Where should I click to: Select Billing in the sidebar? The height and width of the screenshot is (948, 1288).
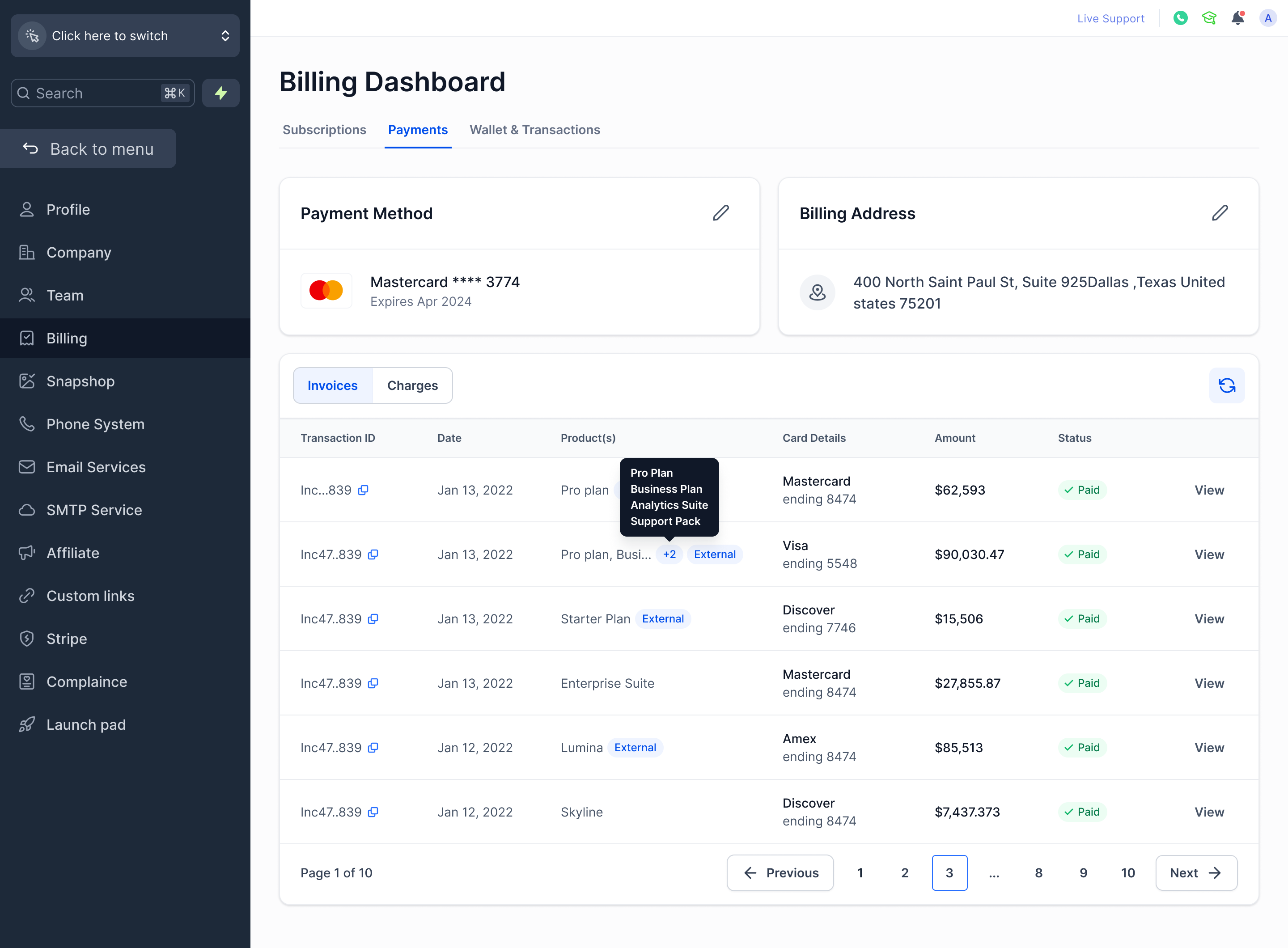(x=125, y=338)
